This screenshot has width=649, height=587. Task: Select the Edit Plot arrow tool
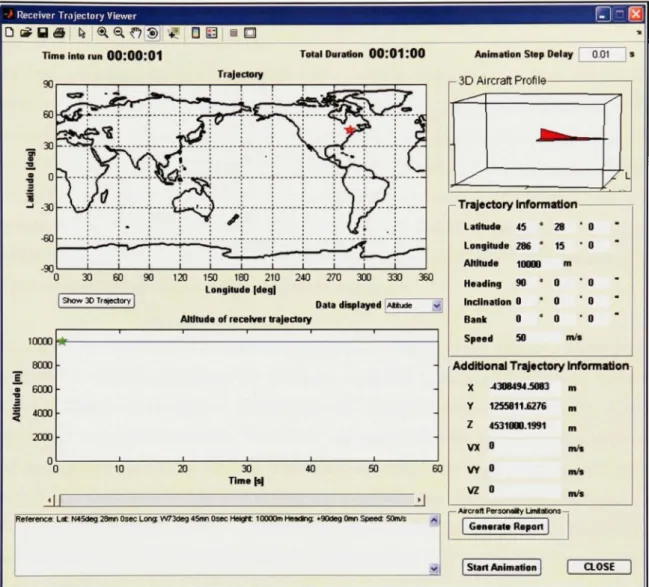82,33
